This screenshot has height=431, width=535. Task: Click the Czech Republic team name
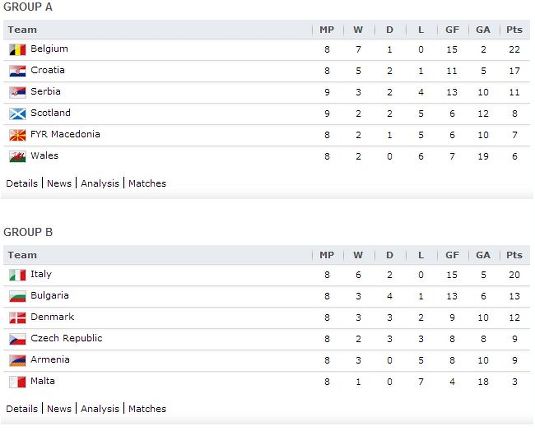click(x=66, y=338)
